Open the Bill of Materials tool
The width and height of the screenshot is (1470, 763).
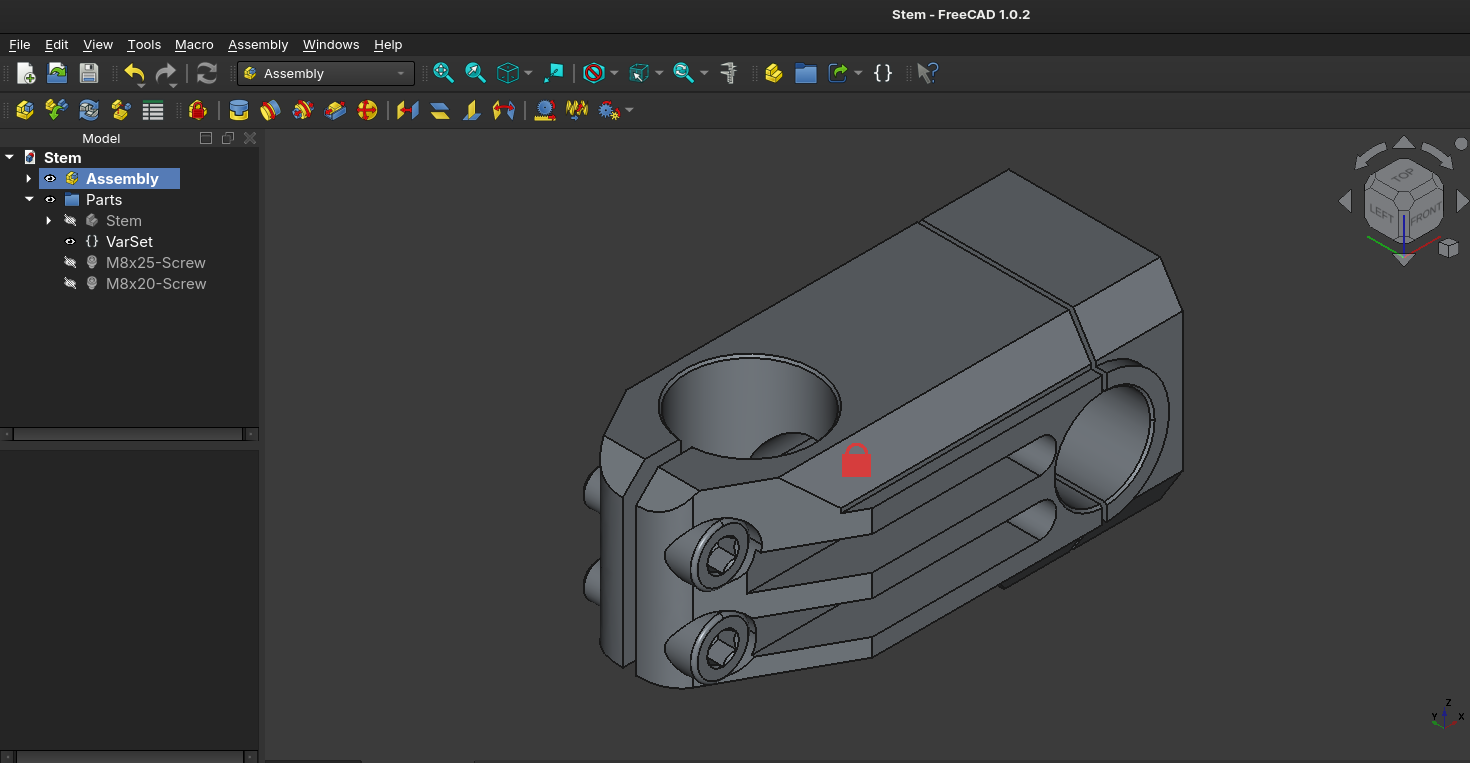(x=153, y=110)
